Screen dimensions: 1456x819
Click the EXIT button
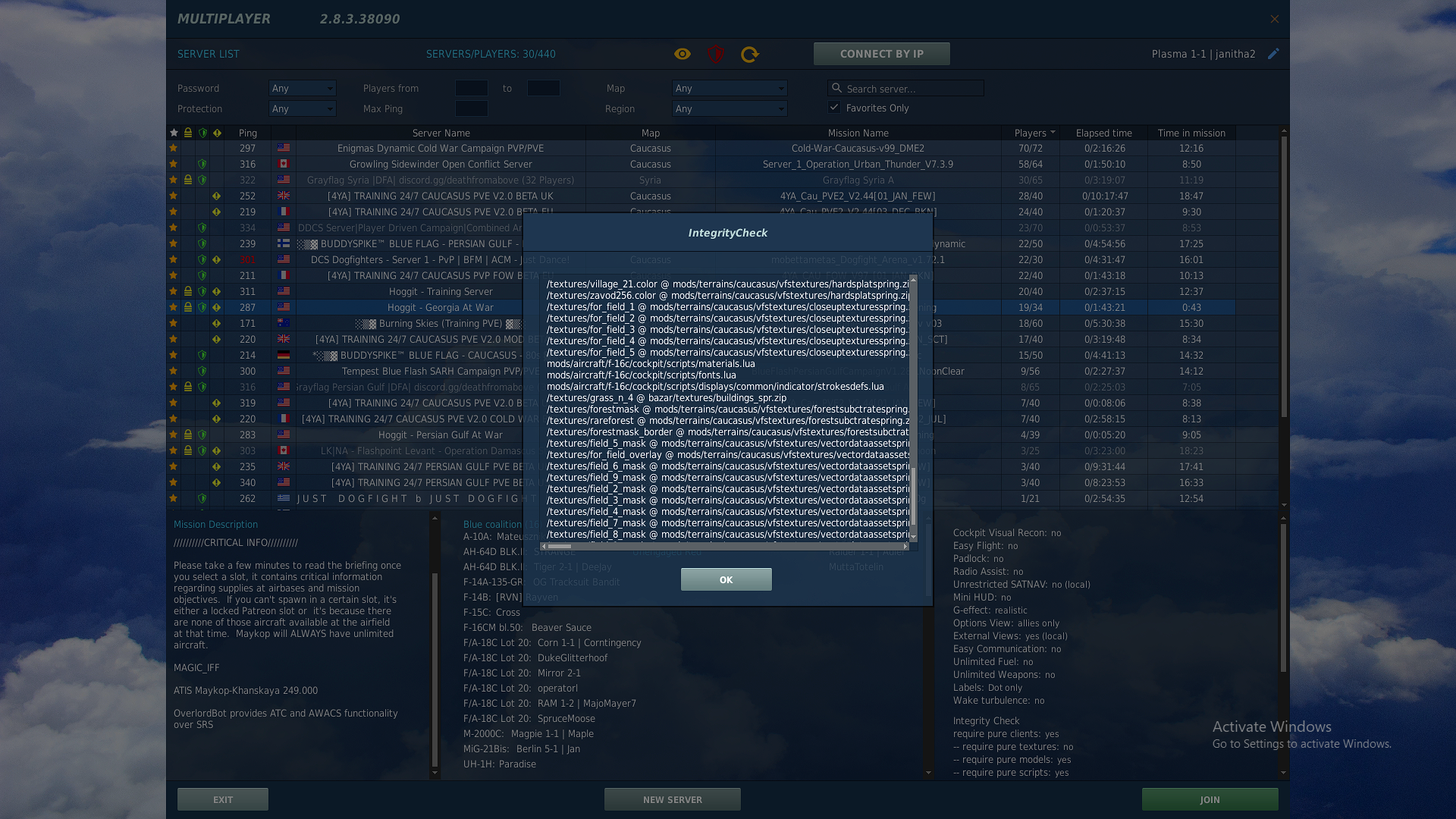point(223,799)
